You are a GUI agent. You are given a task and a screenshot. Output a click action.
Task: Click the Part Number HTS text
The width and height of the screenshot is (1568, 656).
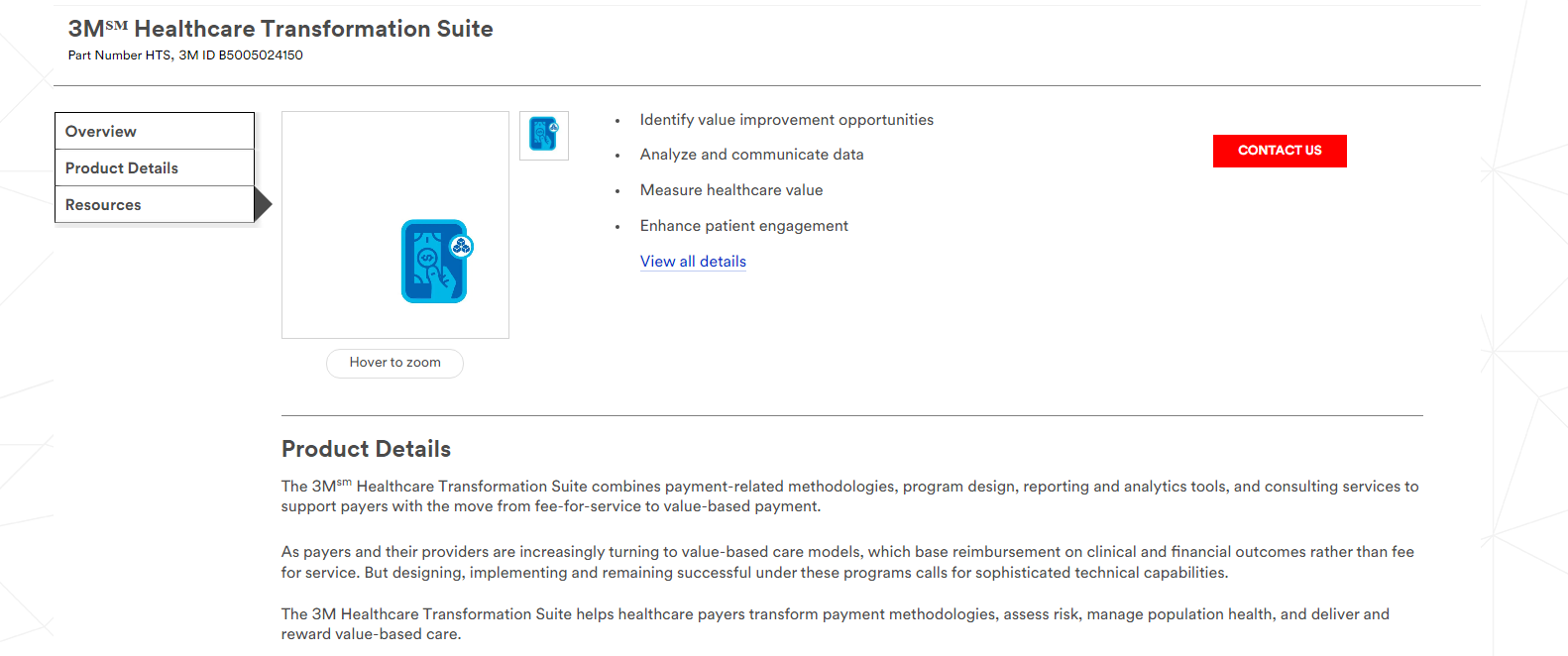(x=119, y=55)
